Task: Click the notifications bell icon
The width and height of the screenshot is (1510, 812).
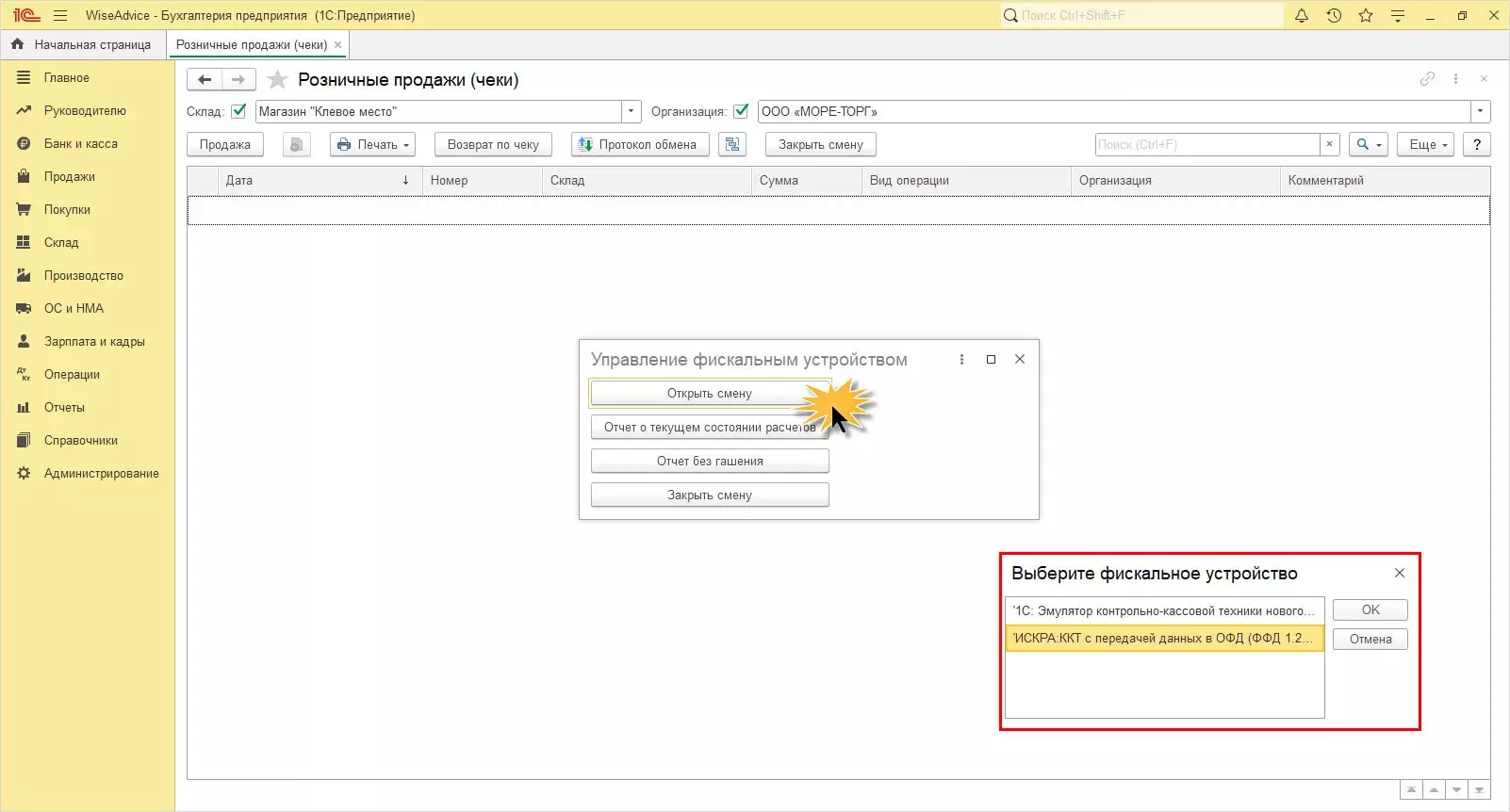Action: (1302, 15)
